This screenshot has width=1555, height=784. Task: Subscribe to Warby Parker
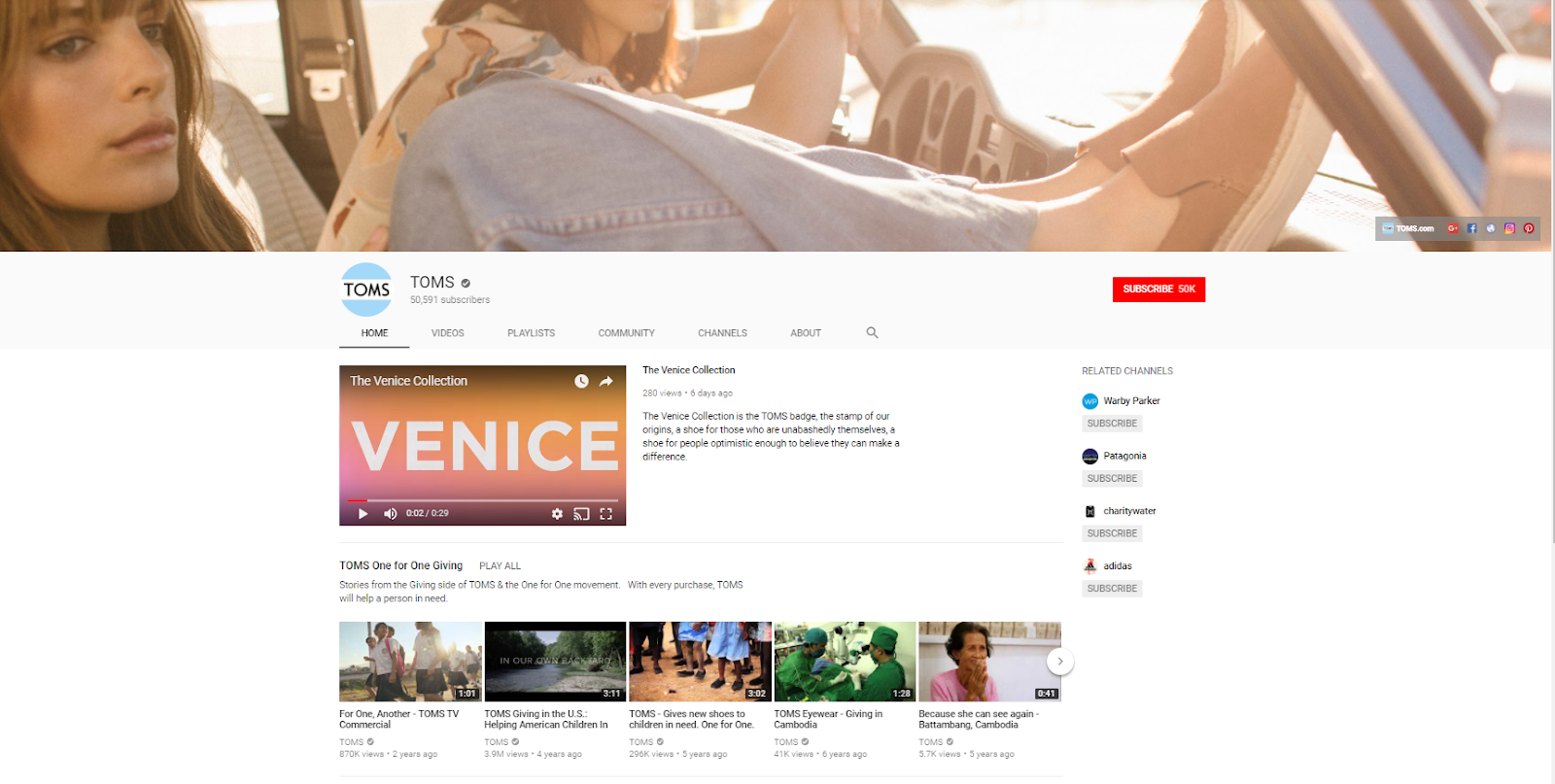(x=1112, y=424)
